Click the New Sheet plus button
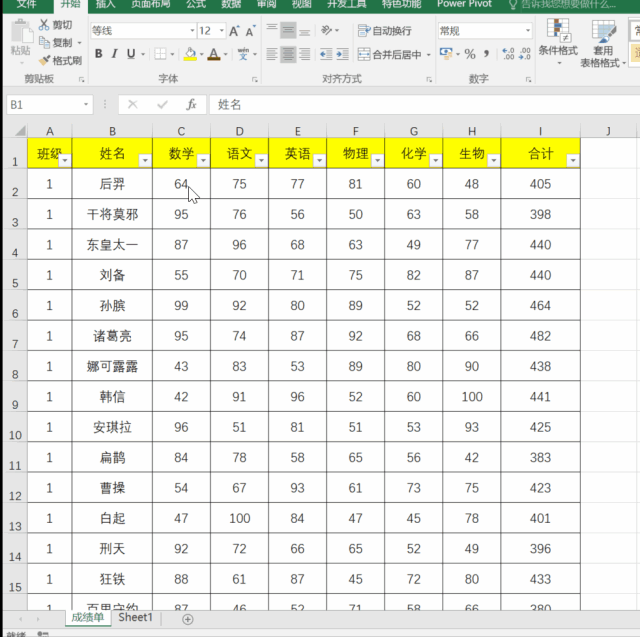 click(187, 619)
